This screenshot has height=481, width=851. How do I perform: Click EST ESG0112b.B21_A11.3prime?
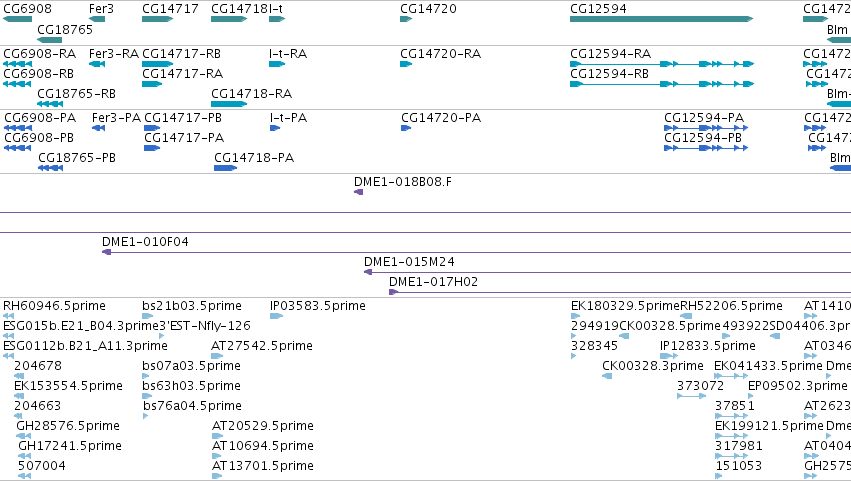85,346
